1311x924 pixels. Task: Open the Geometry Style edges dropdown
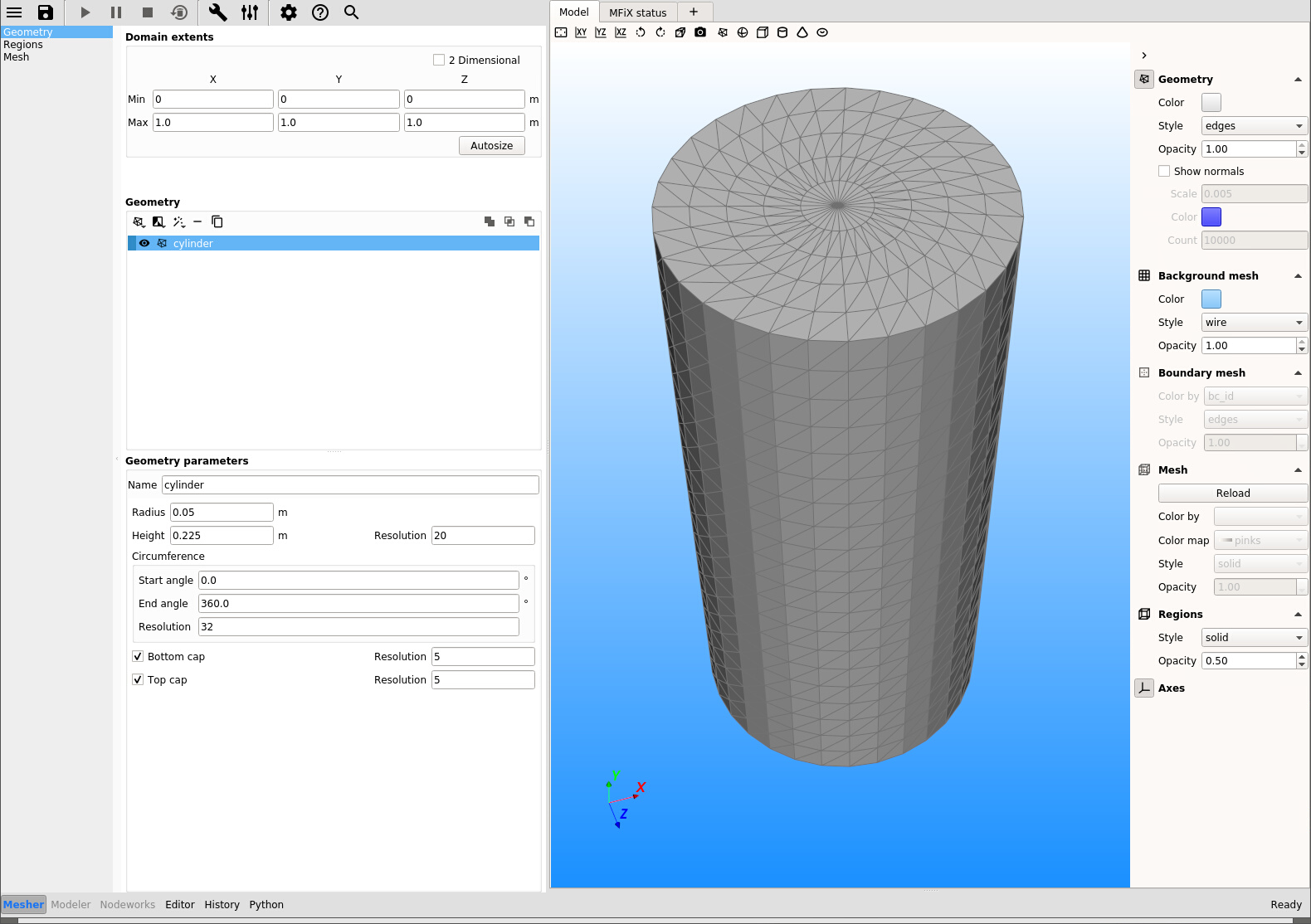[x=1254, y=126]
